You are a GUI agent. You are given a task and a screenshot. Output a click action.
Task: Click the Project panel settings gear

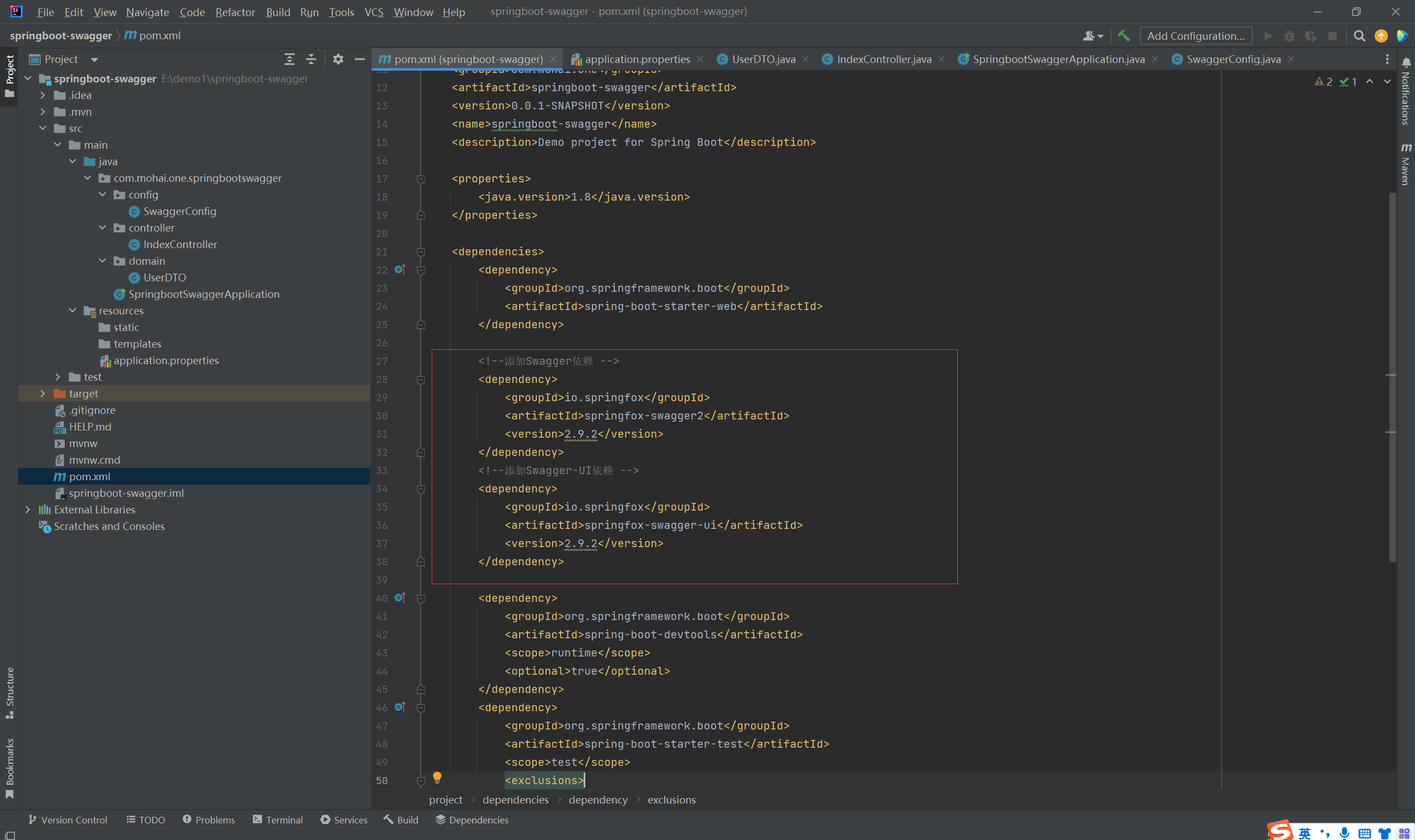point(338,59)
